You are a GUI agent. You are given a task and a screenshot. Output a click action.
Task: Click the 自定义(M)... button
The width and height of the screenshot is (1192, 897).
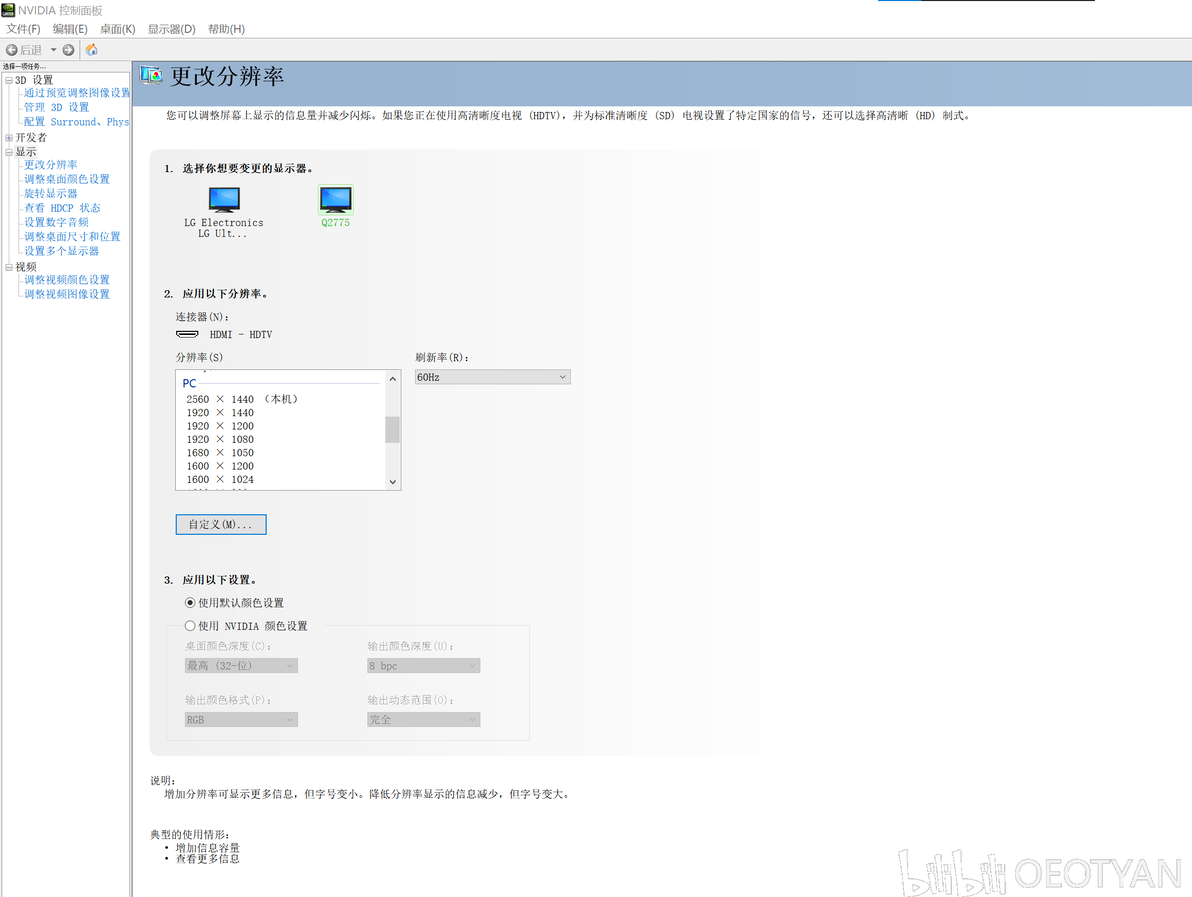click(221, 525)
